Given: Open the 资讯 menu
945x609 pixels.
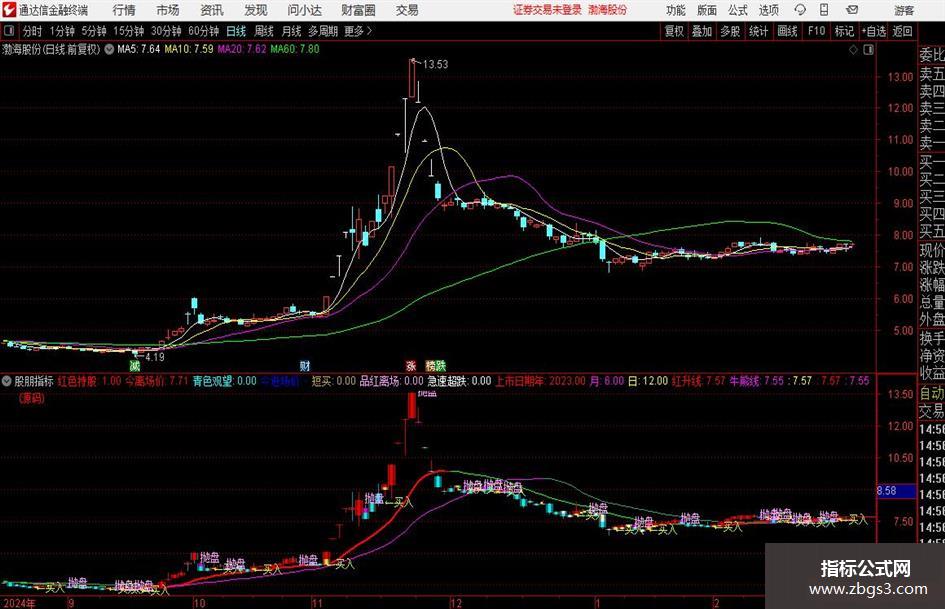Looking at the screenshot, I should pos(212,10).
